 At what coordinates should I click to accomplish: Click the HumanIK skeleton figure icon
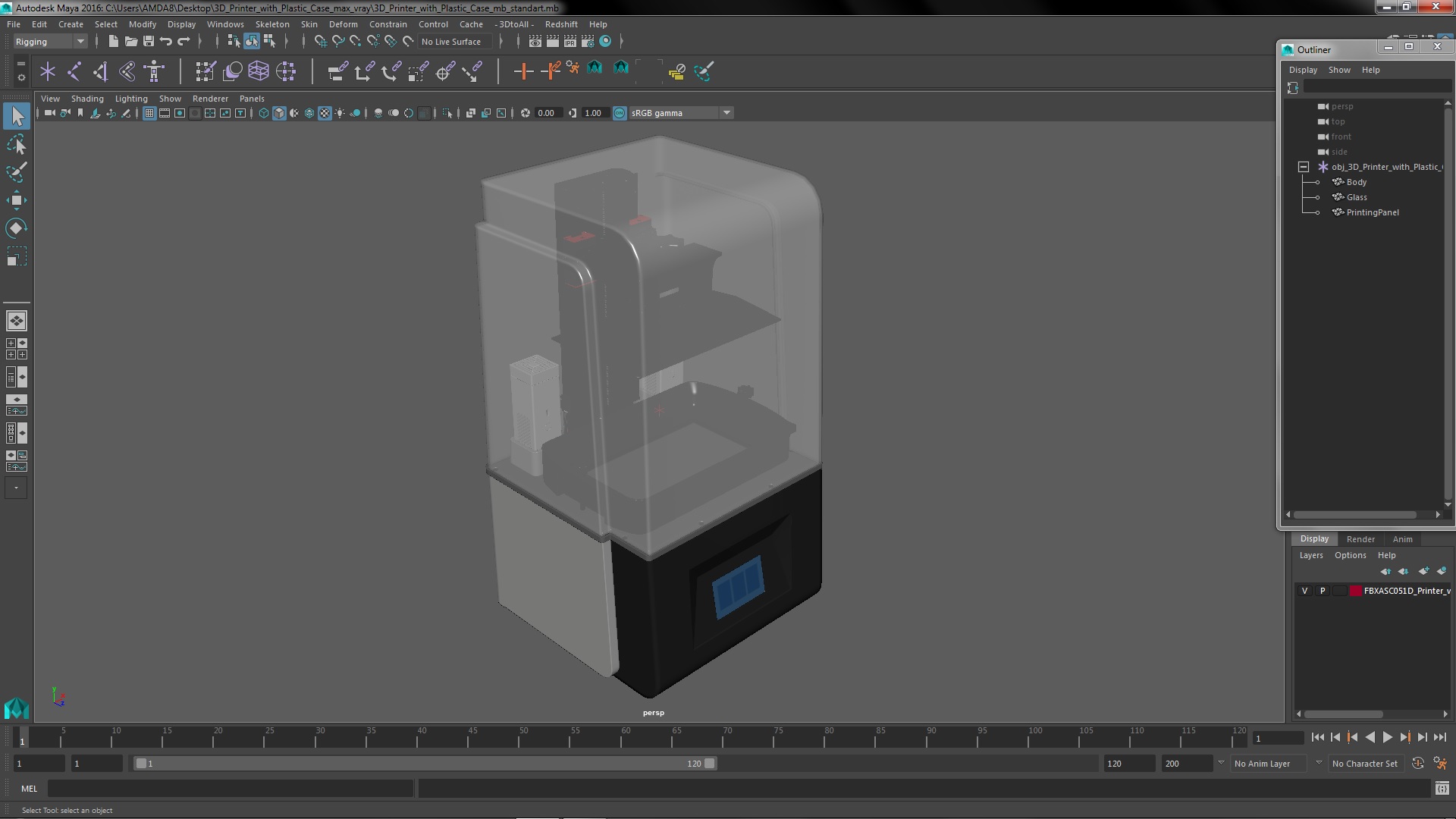coord(155,72)
